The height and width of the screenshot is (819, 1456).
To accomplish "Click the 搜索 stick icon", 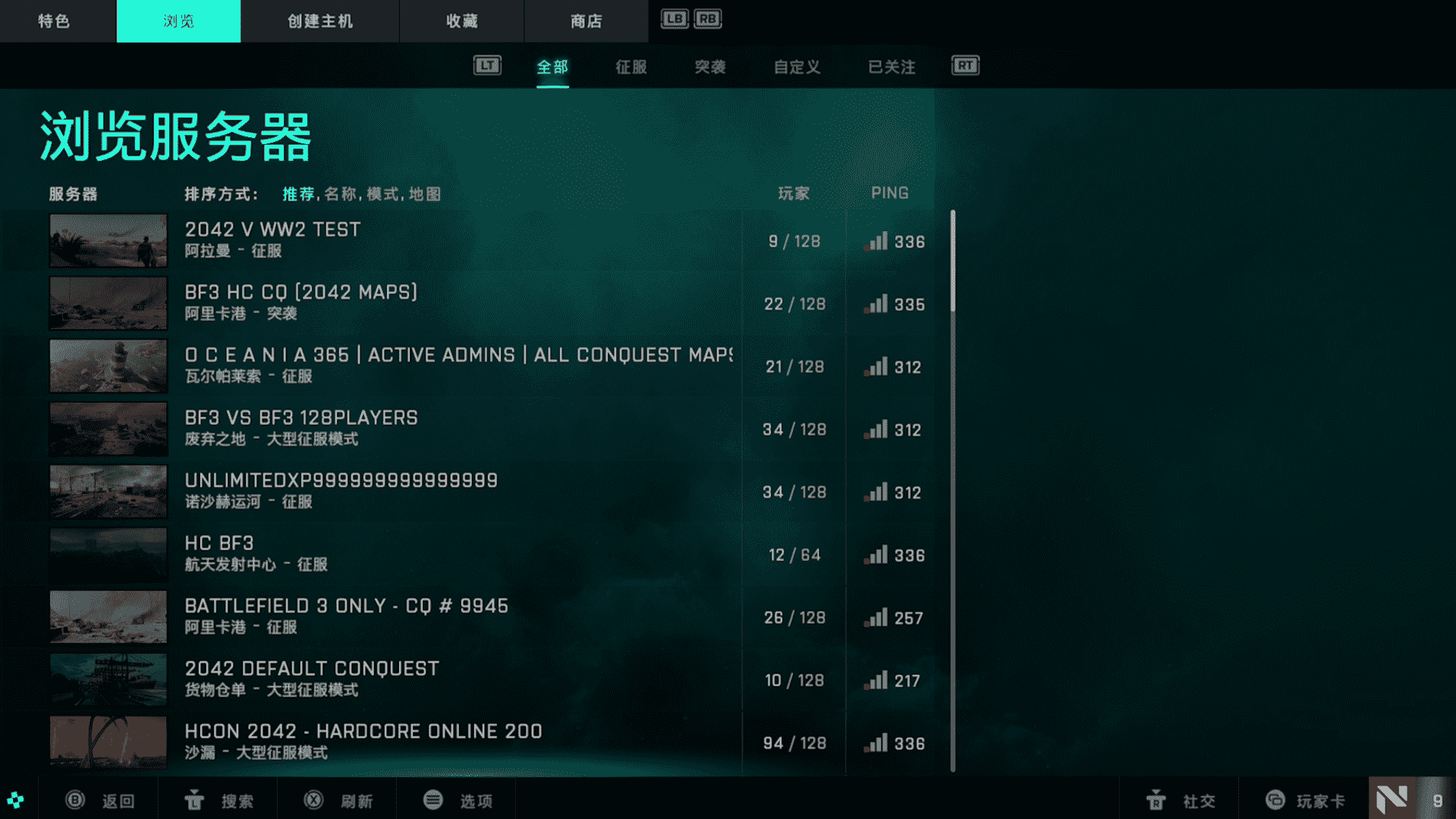I will click(x=194, y=799).
